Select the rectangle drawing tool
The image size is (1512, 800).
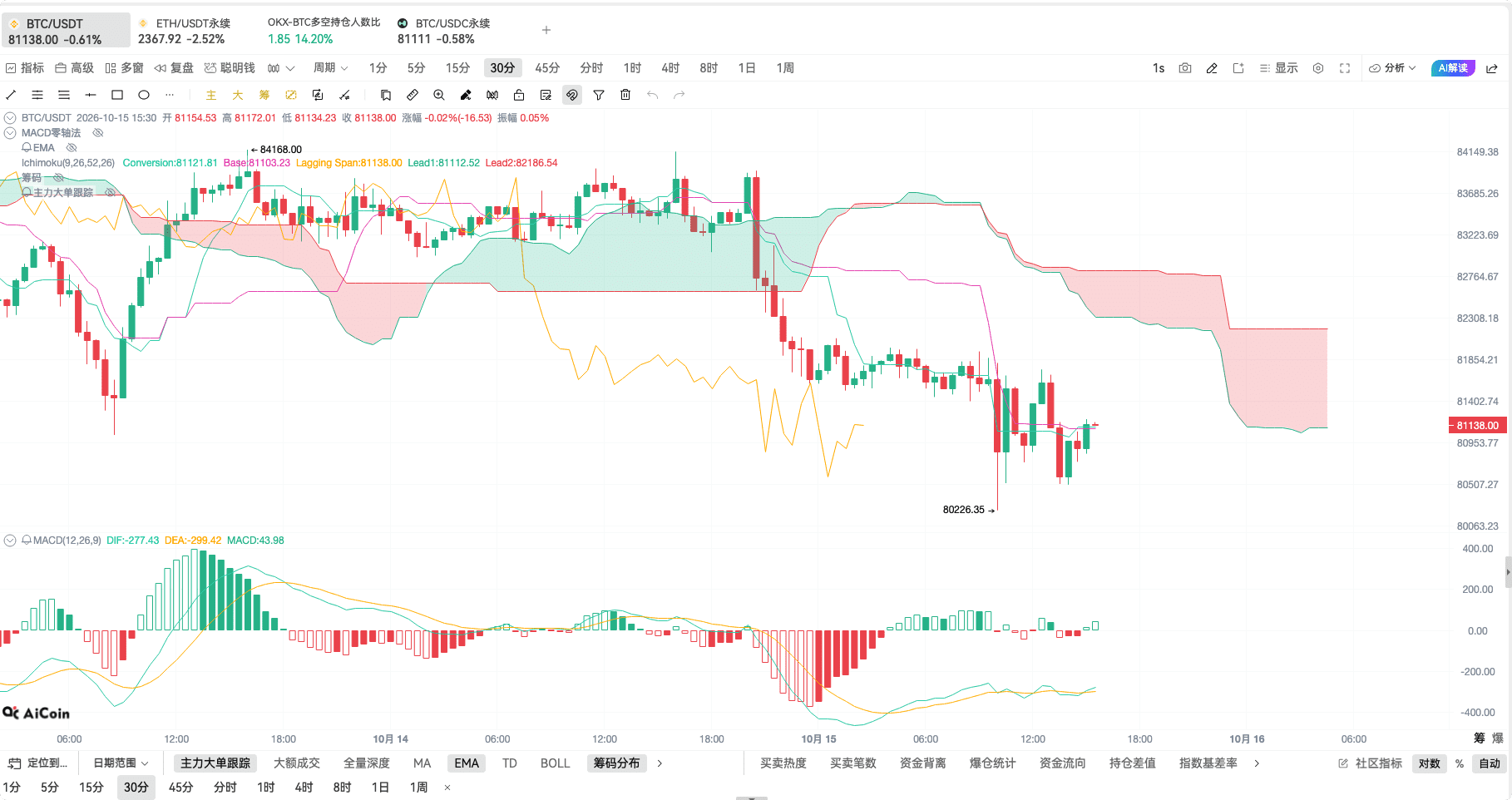(117, 95)
